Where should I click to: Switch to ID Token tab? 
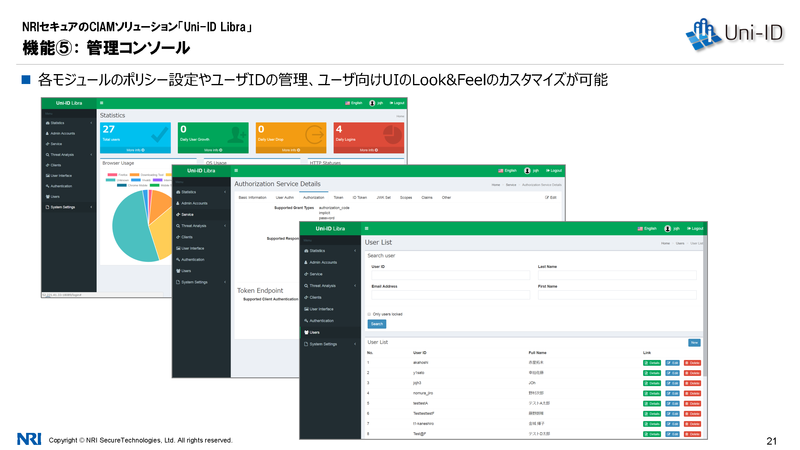(360, 197)
